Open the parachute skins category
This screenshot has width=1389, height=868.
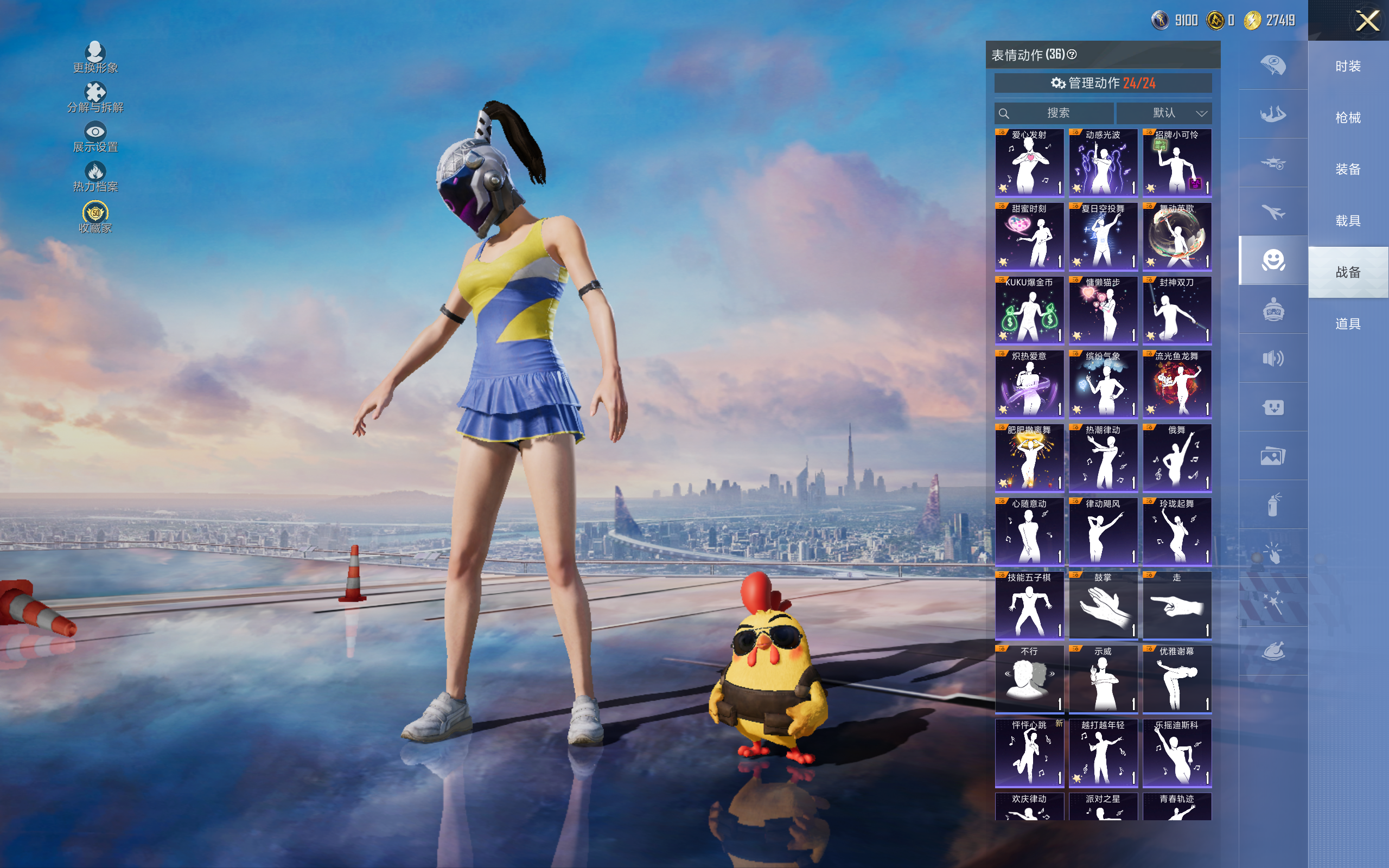click(x=1273, y=65)
